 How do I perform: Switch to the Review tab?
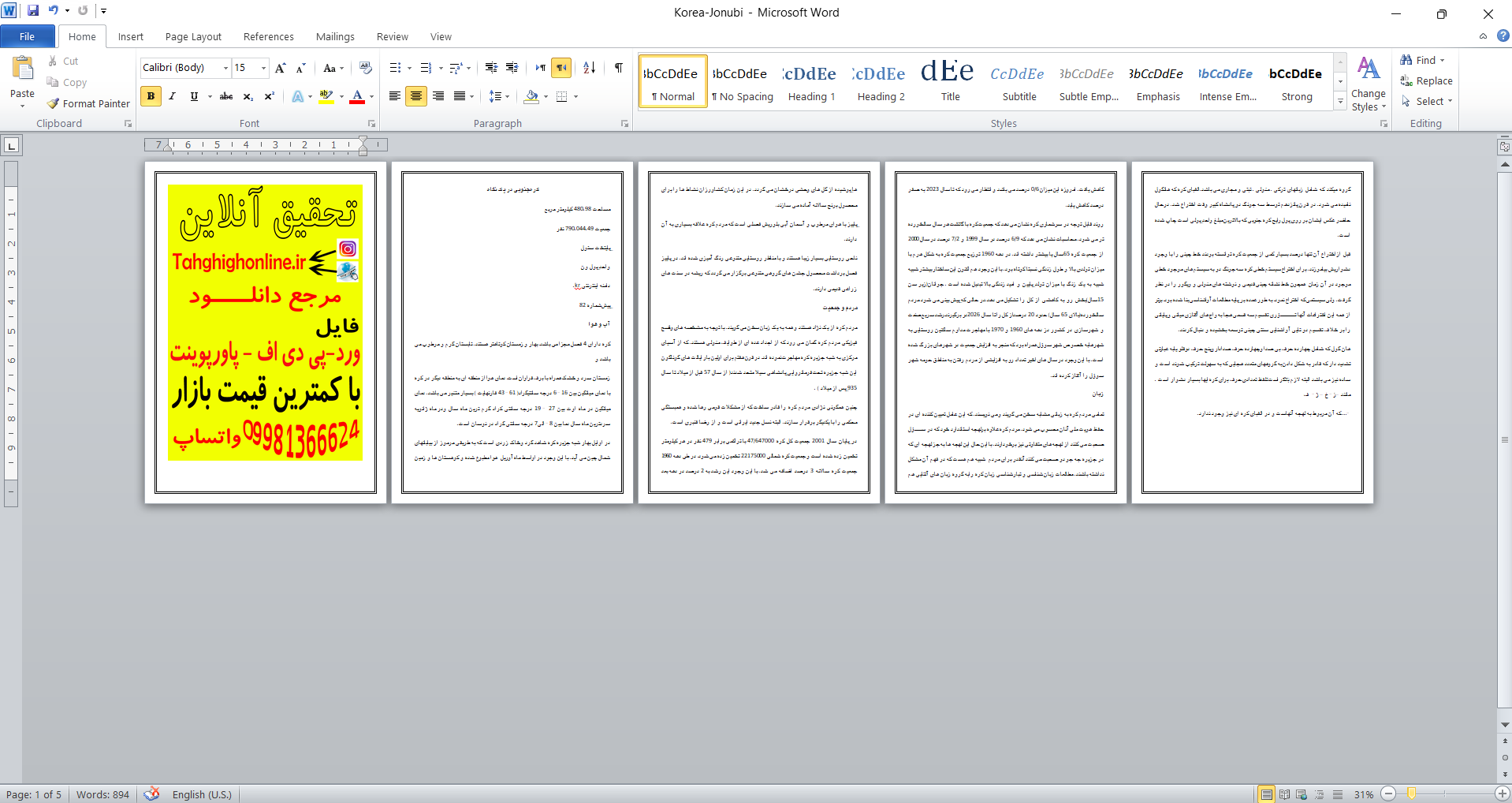392,36
